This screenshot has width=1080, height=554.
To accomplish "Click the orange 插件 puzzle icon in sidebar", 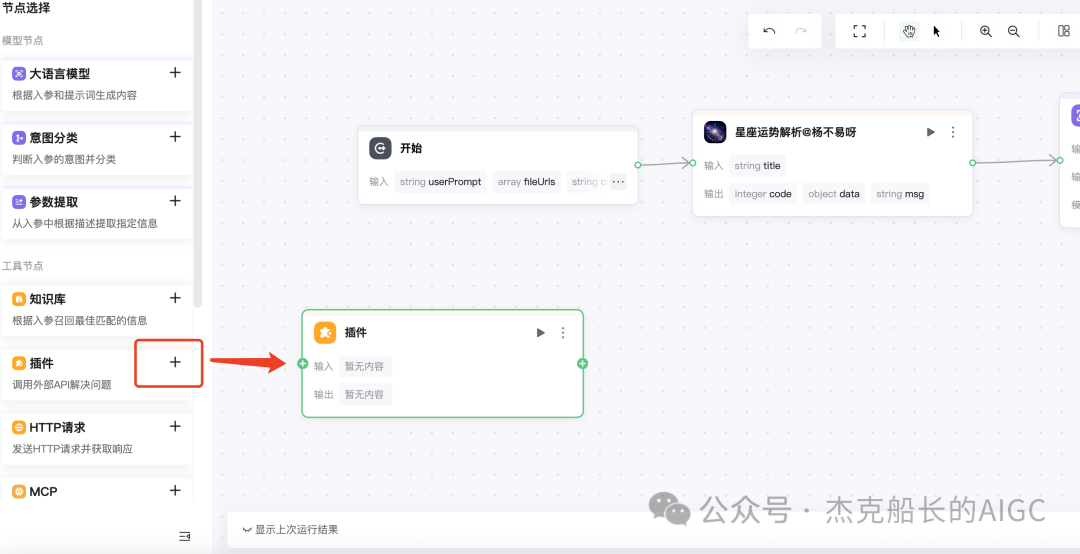I will click(x=19, y=363).
